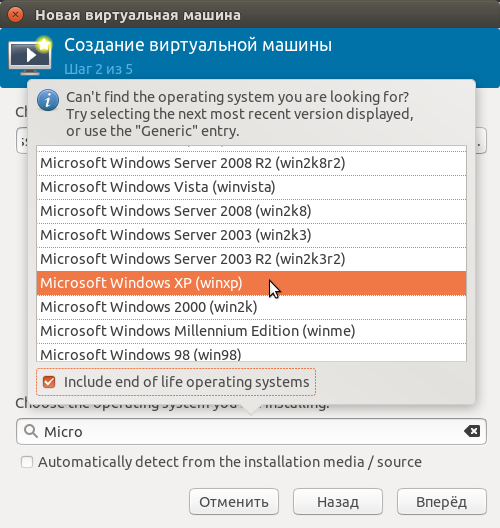Viewport: 500px width, 528px height.
Task: Enable automatic detection from installation media
Action: (x=27, y=462)
